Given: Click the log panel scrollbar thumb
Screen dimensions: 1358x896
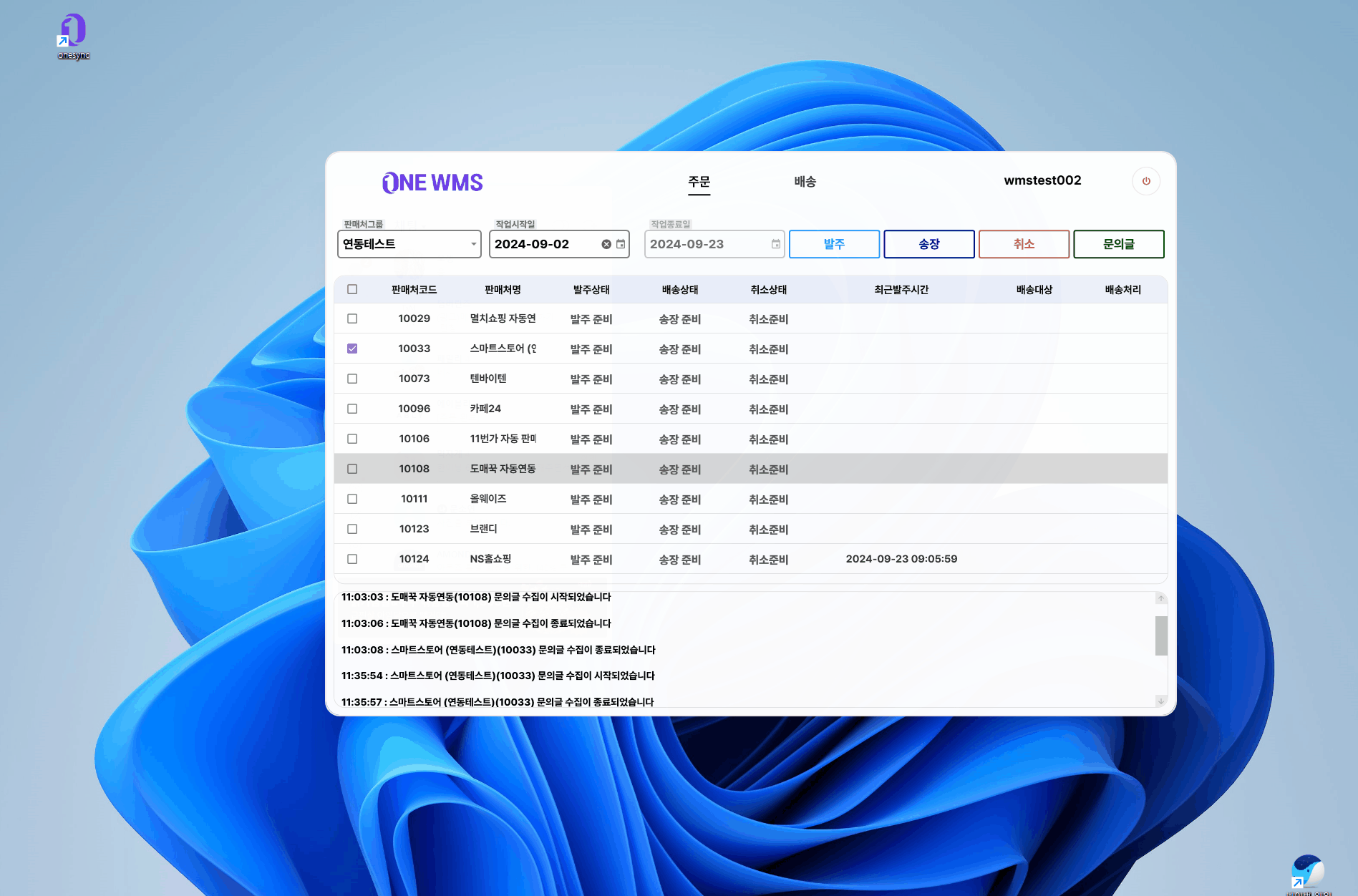Looking at the screenshot, I should pos(1161,636).
